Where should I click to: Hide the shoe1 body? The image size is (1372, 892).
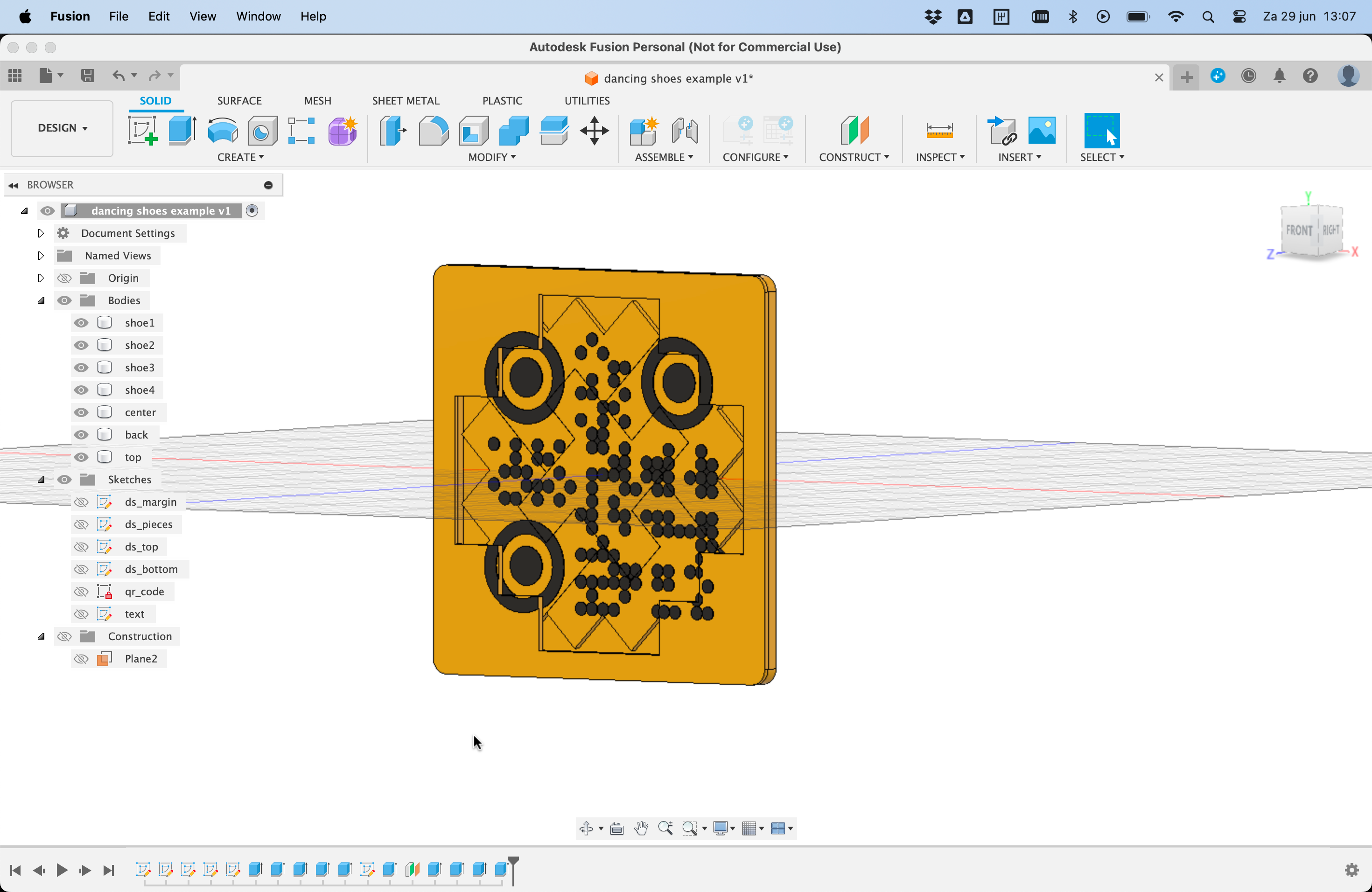coord(81,323)
